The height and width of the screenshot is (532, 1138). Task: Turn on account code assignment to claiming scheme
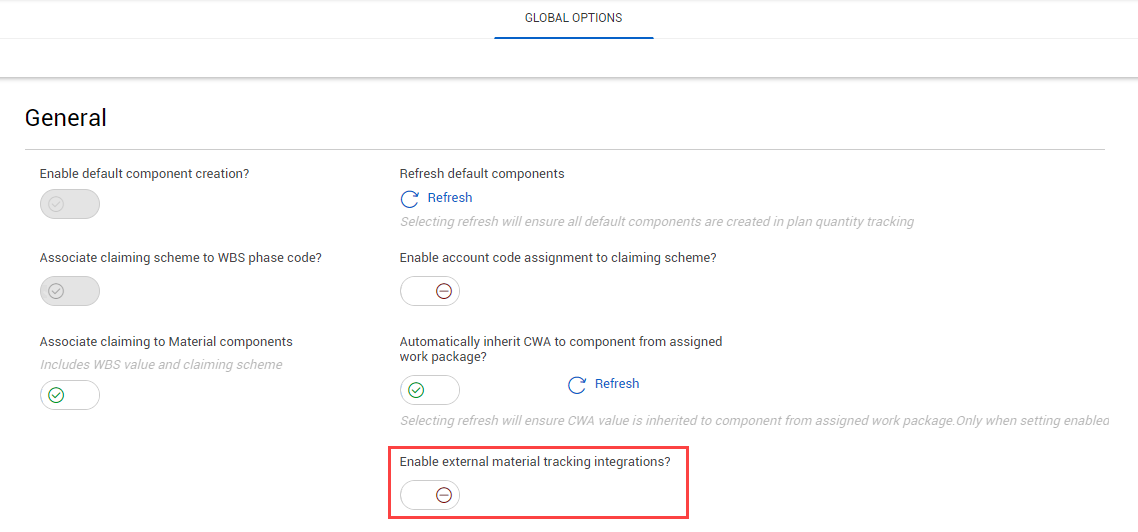[x=430, y=291]
